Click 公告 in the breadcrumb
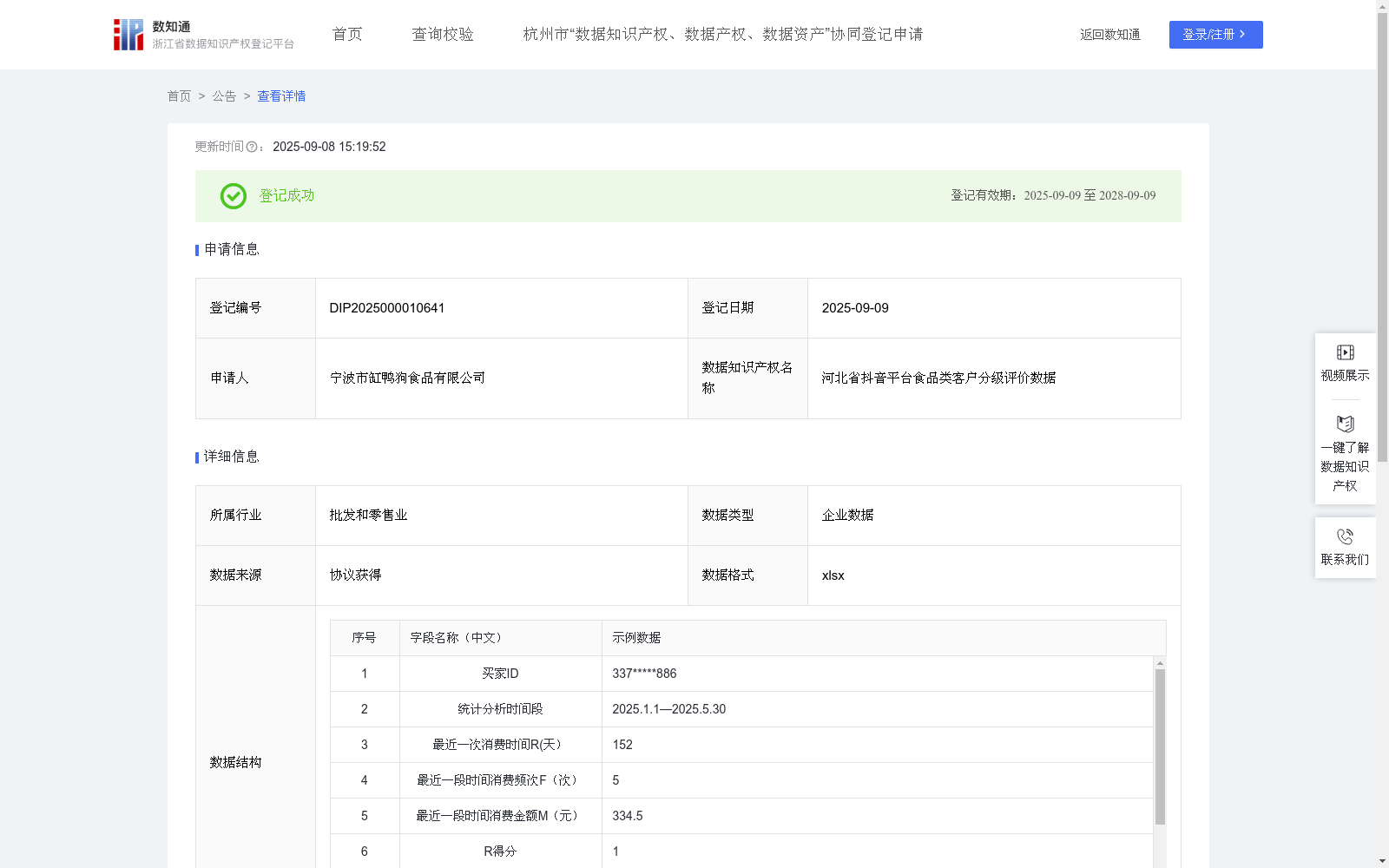 (224, 96)
